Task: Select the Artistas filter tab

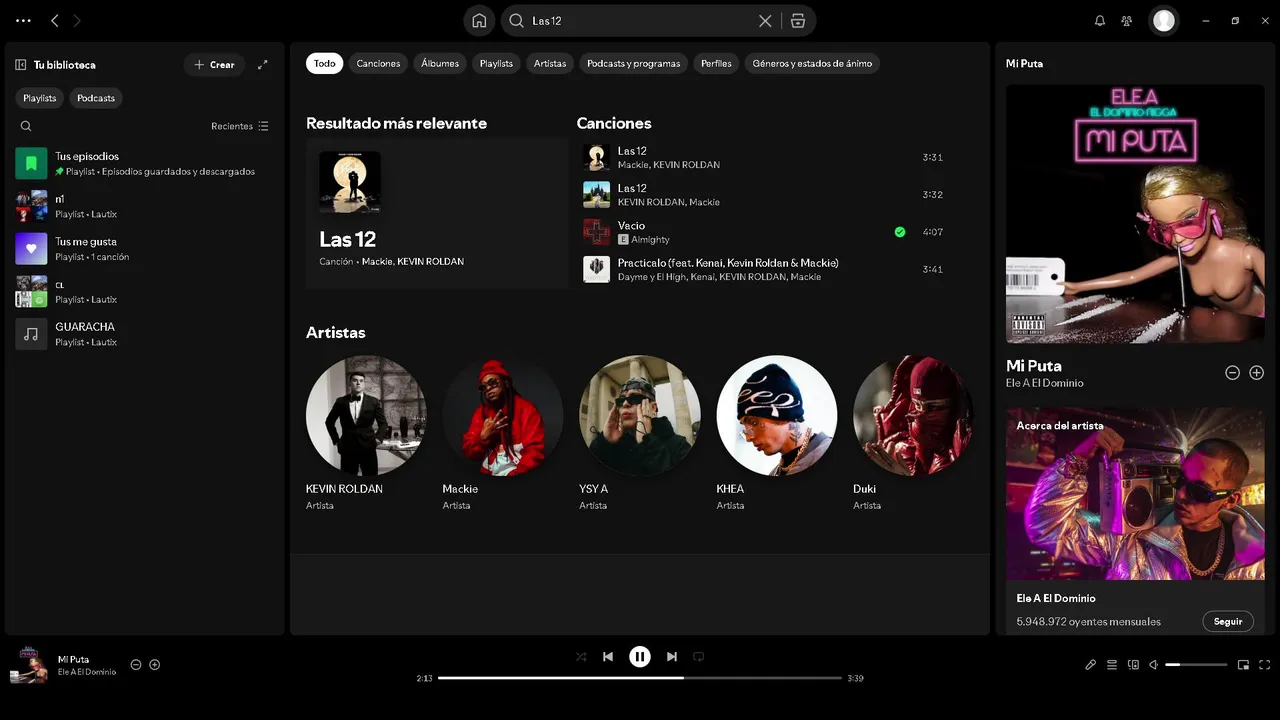Action: click(550, 63)
